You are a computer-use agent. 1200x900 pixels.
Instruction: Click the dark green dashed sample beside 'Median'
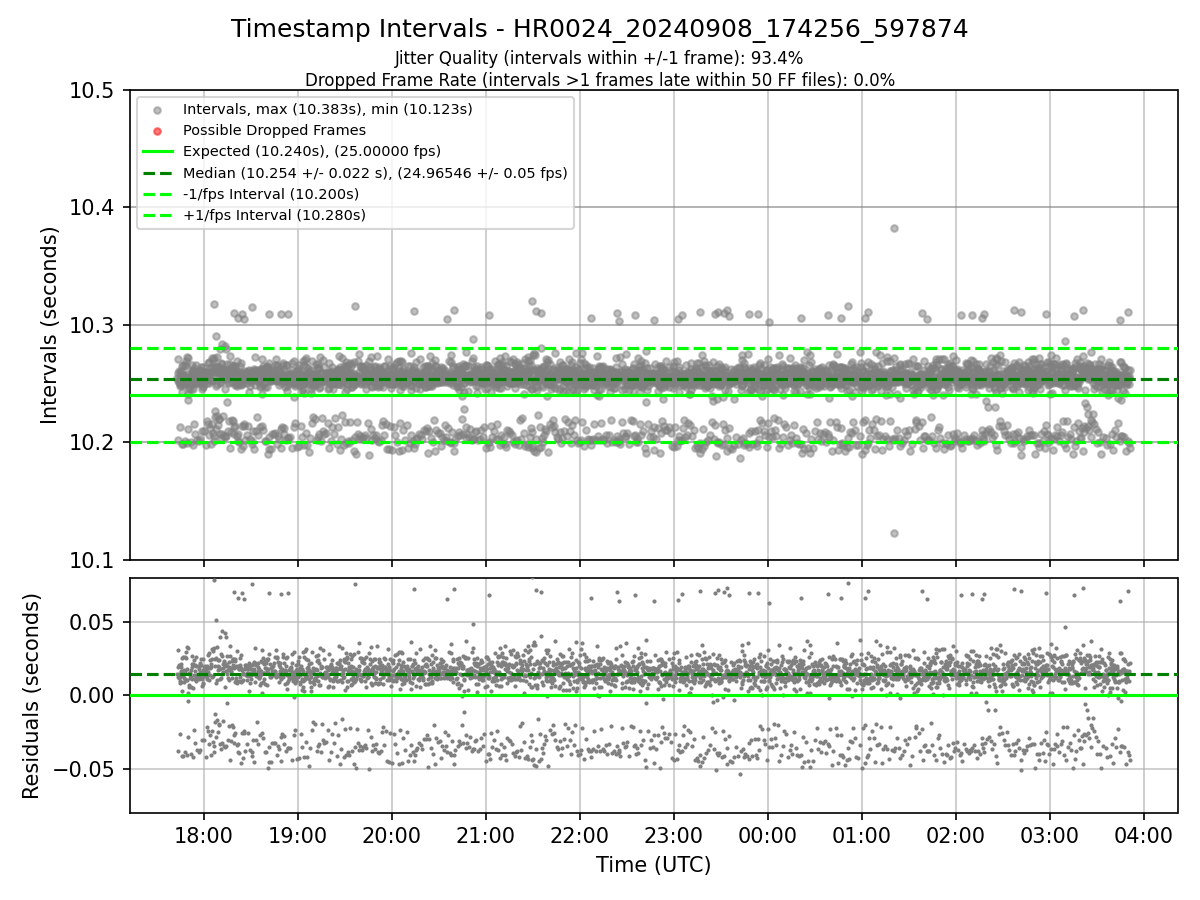158,173
